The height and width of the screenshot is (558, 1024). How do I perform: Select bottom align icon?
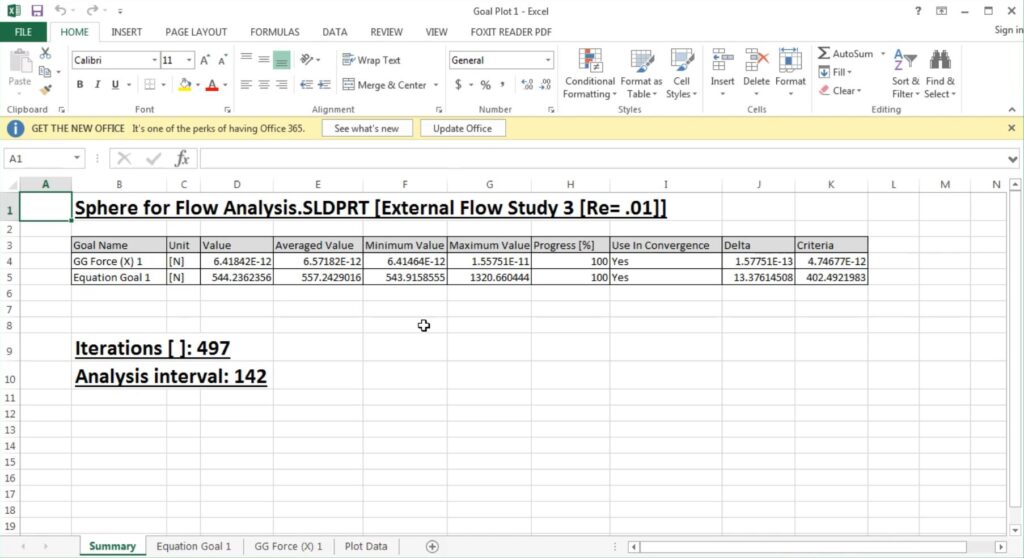[281, 60]
